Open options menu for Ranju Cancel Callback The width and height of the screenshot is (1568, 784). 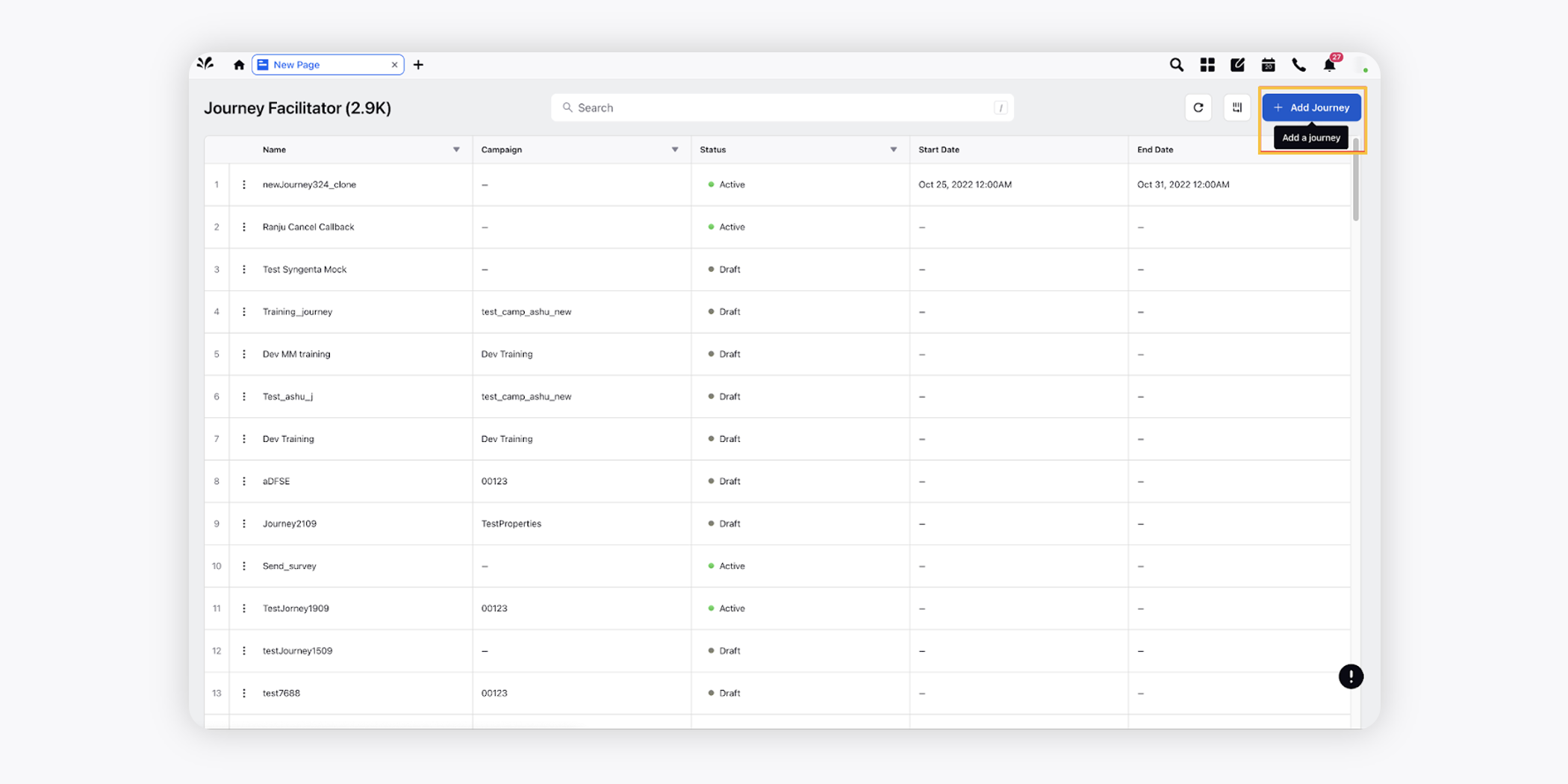tap(244, 227)
